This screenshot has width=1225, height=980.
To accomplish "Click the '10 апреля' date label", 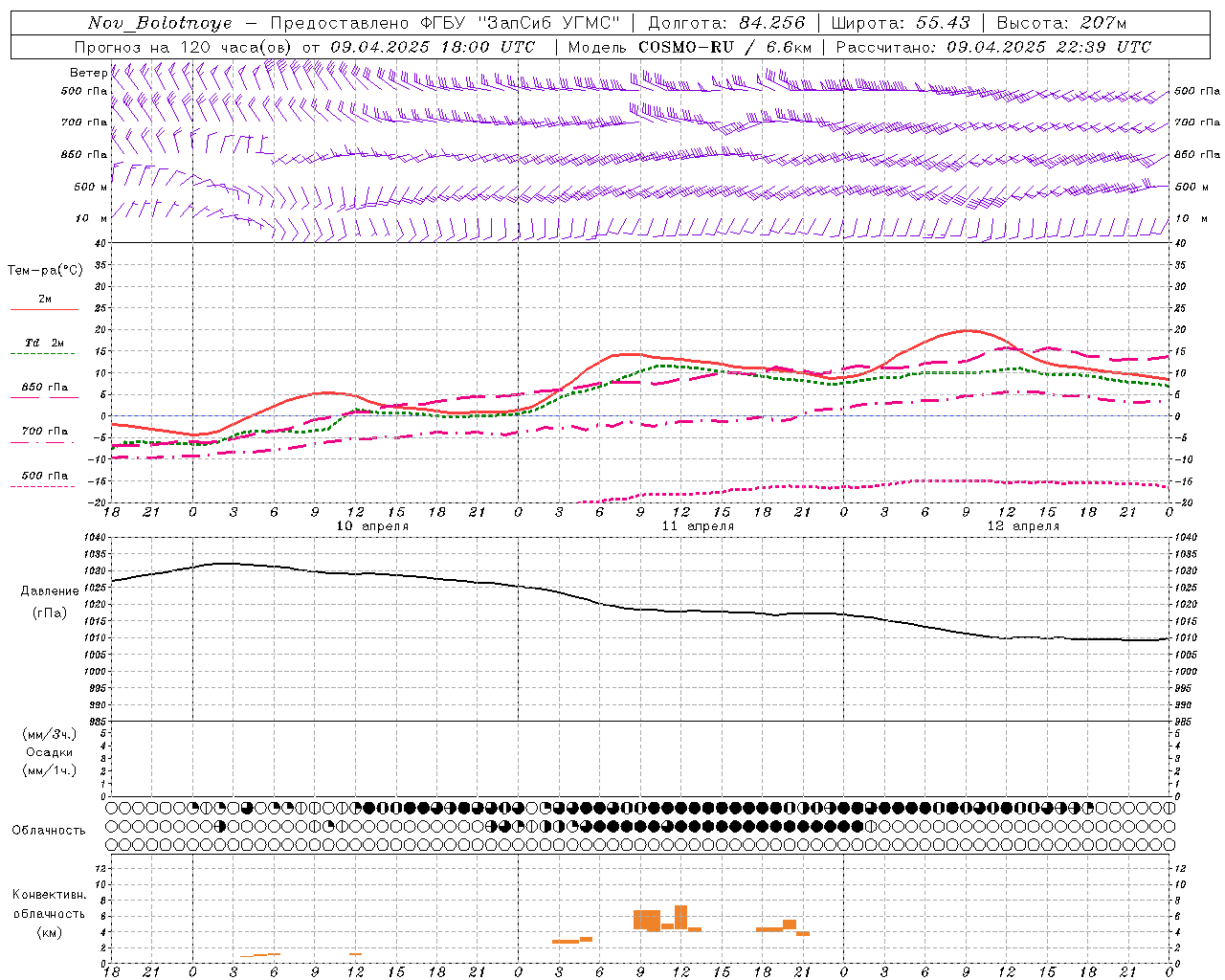I will point(372,526).
